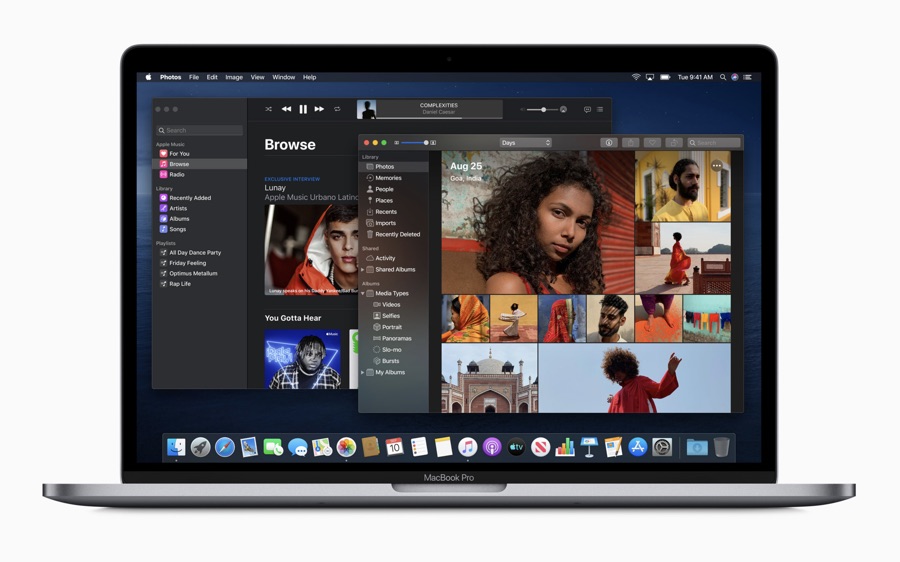Skip to next track in Music
This screenshot has width=900, height=562.
tap(319, 109)
